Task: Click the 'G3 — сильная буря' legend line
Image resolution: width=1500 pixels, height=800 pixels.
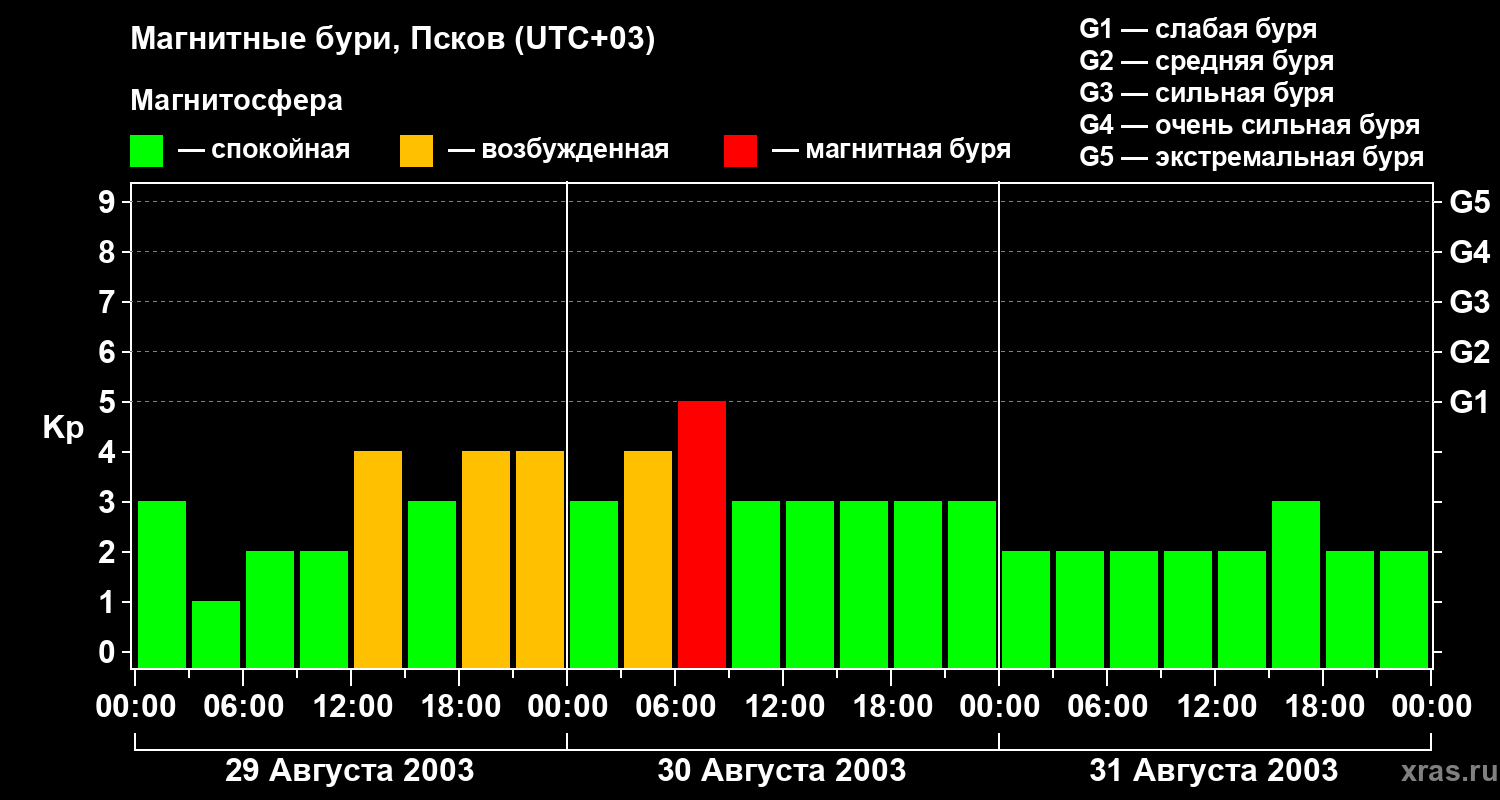Action: [x=1207, y=93]
